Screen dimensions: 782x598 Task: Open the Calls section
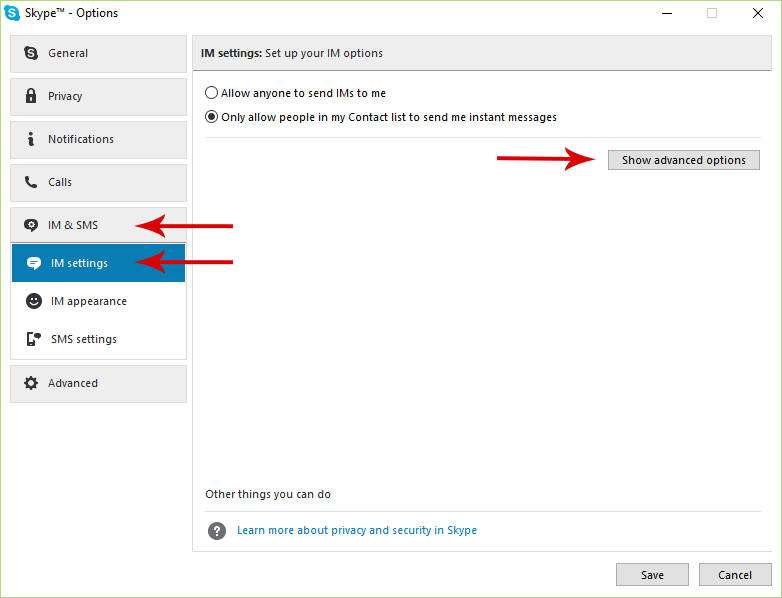(98, 183)
